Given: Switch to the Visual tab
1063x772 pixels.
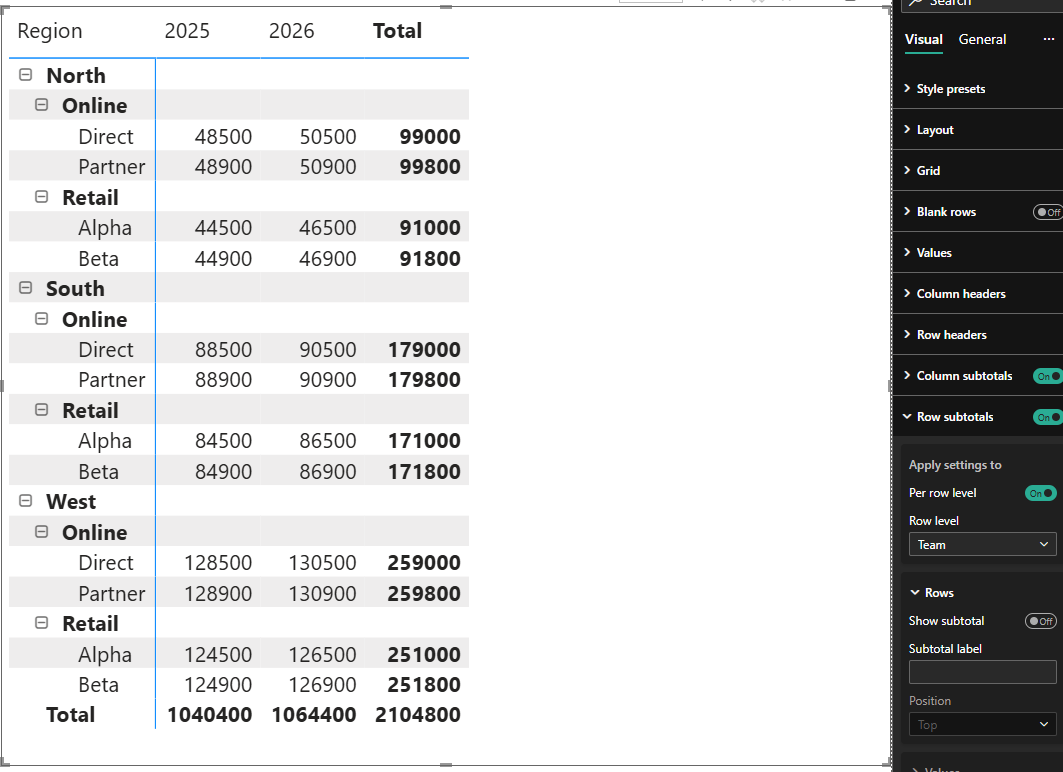Looking at the screenshot, I should pos(923,39).
